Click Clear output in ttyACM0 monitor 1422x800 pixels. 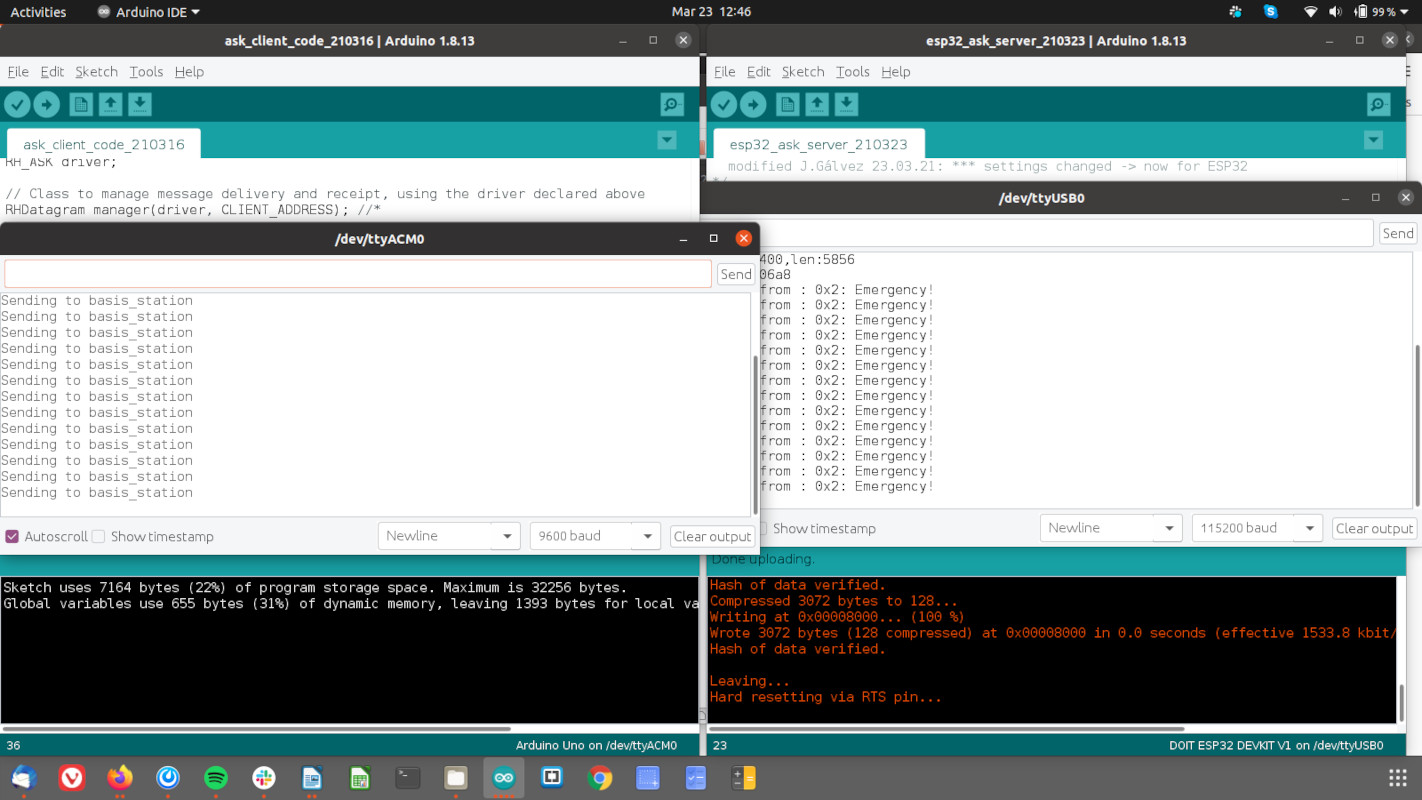point(712,536)
